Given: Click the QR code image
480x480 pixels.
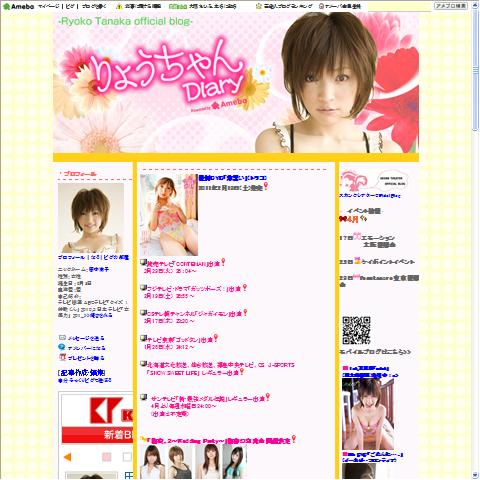Looking at the screenshot, I should click(356, 330).
